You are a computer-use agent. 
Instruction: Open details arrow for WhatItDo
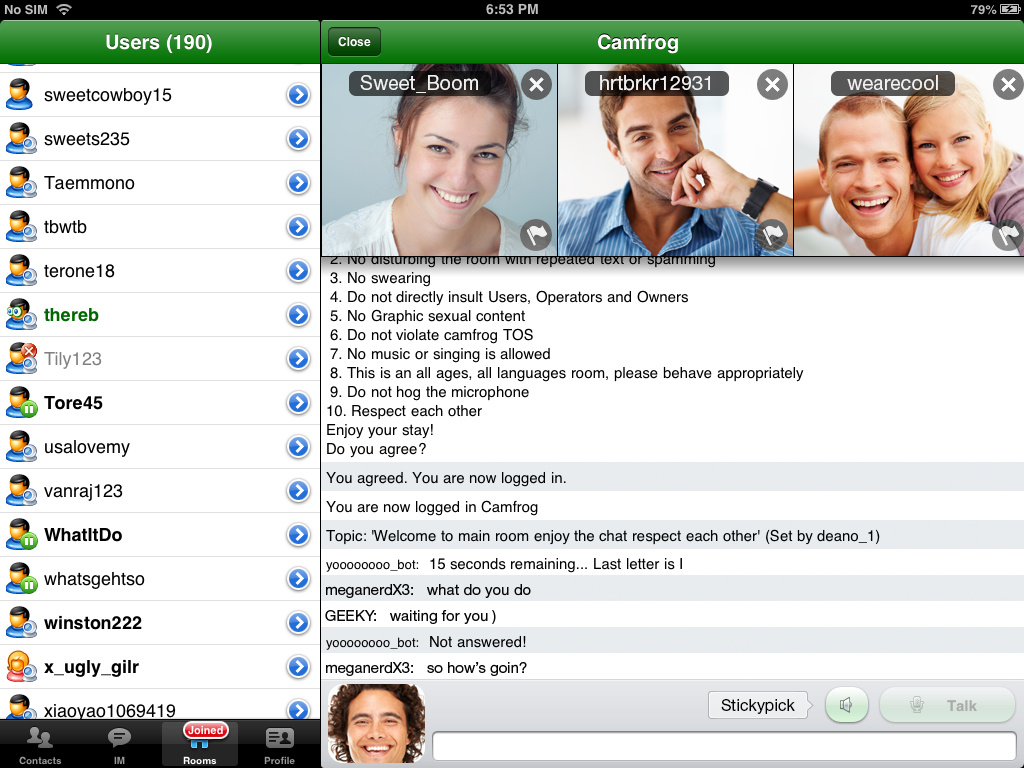(x=298, y=534)
